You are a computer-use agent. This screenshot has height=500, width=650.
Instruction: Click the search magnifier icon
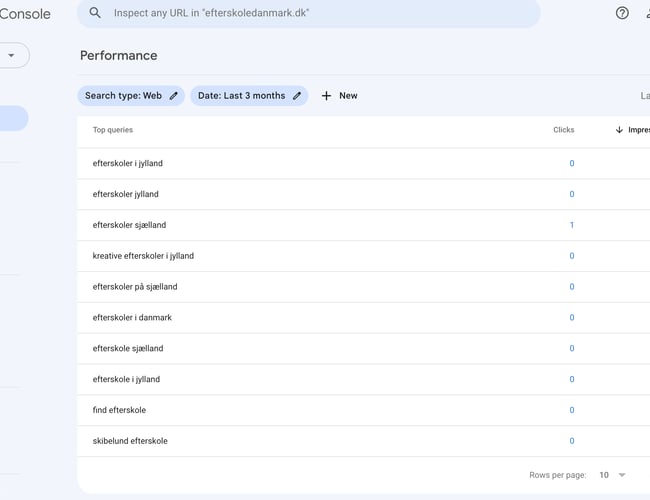pos(96,13)
